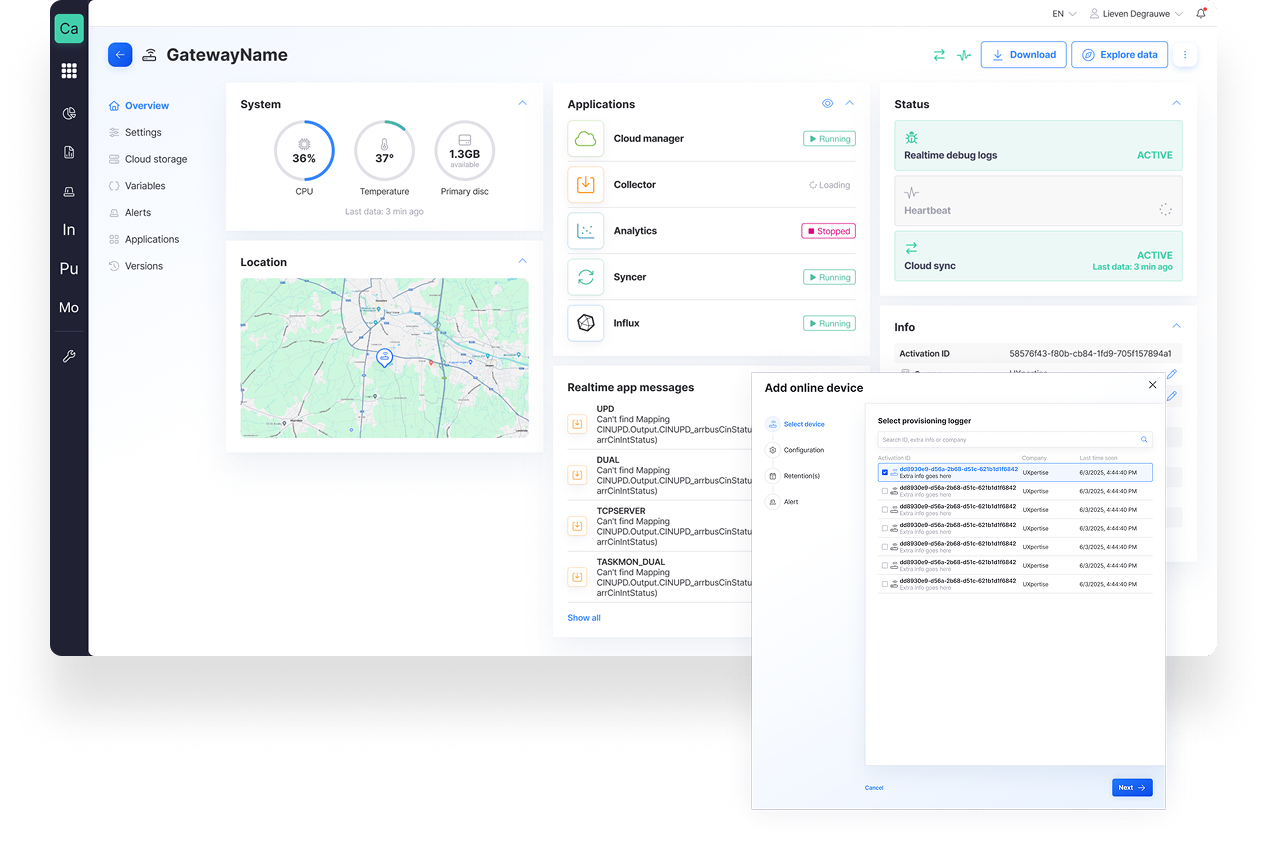
Task: Open the EN language dropdown
Action: 1064,14
